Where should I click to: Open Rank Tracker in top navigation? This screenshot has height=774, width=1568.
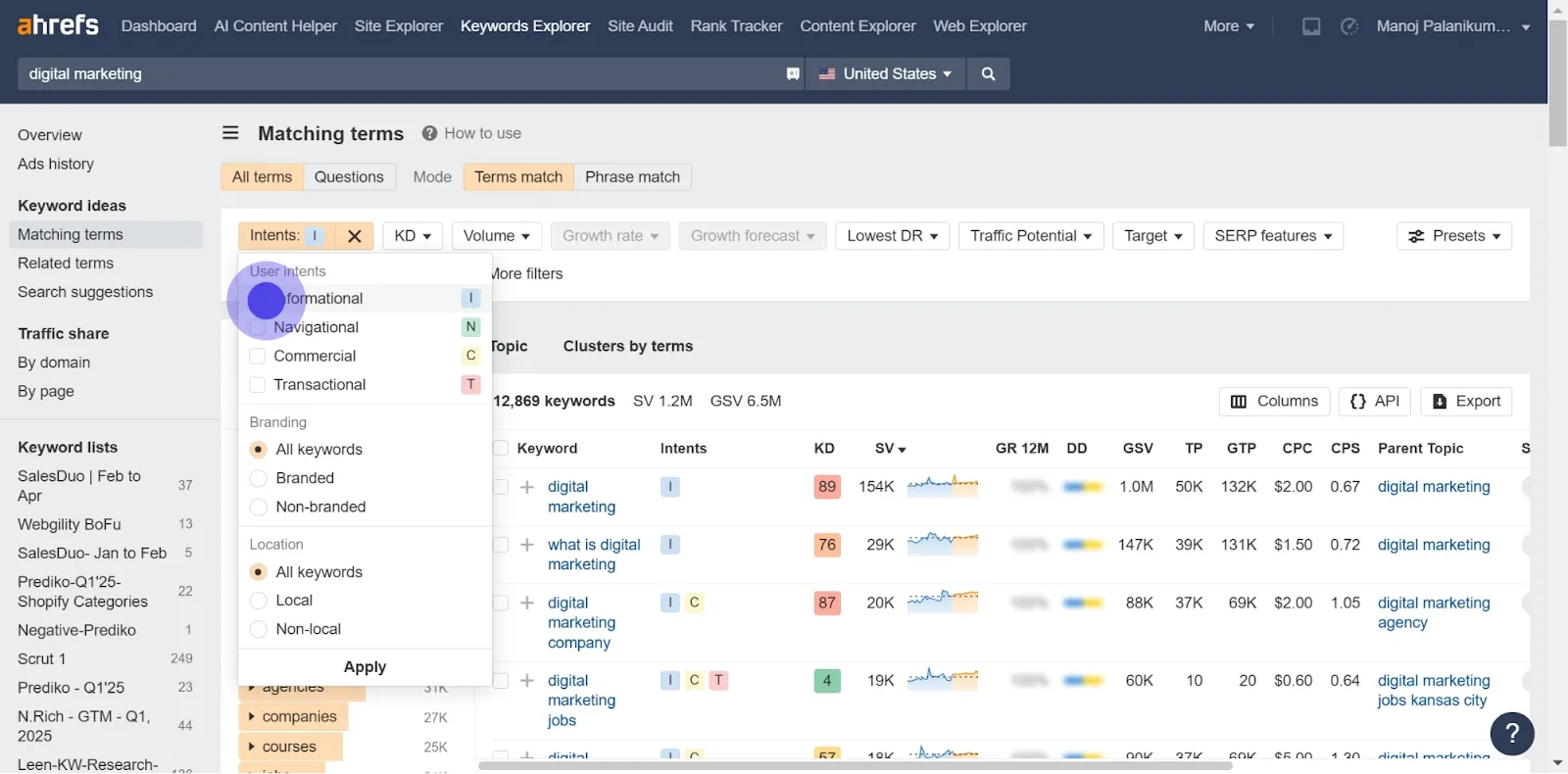click(736, 26)
